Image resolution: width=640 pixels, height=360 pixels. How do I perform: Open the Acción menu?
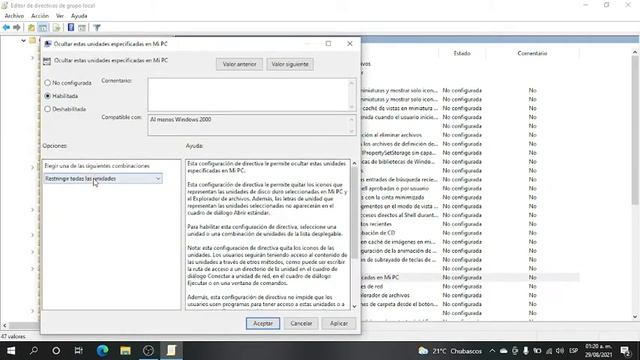point(40,16)
